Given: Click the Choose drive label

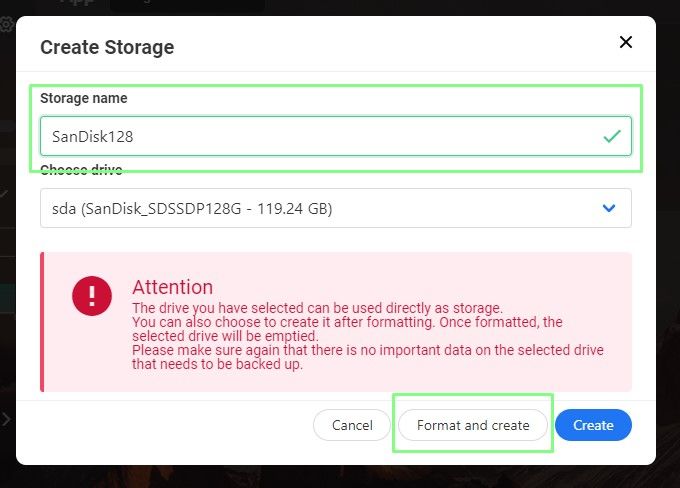Looking at the screenshot, I should click(81, 170).
